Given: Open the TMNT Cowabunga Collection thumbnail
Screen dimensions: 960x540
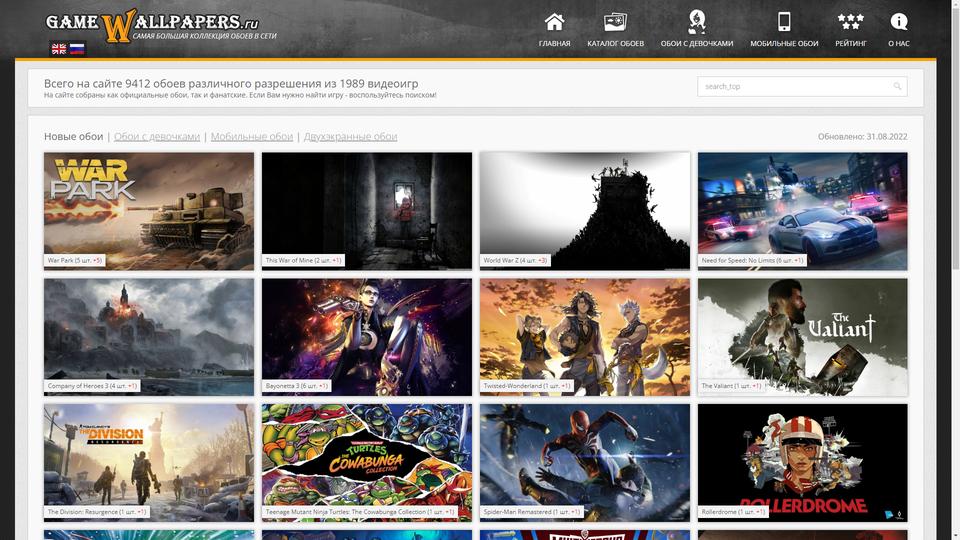Looking at the screenshot, I should coord(367,463).
